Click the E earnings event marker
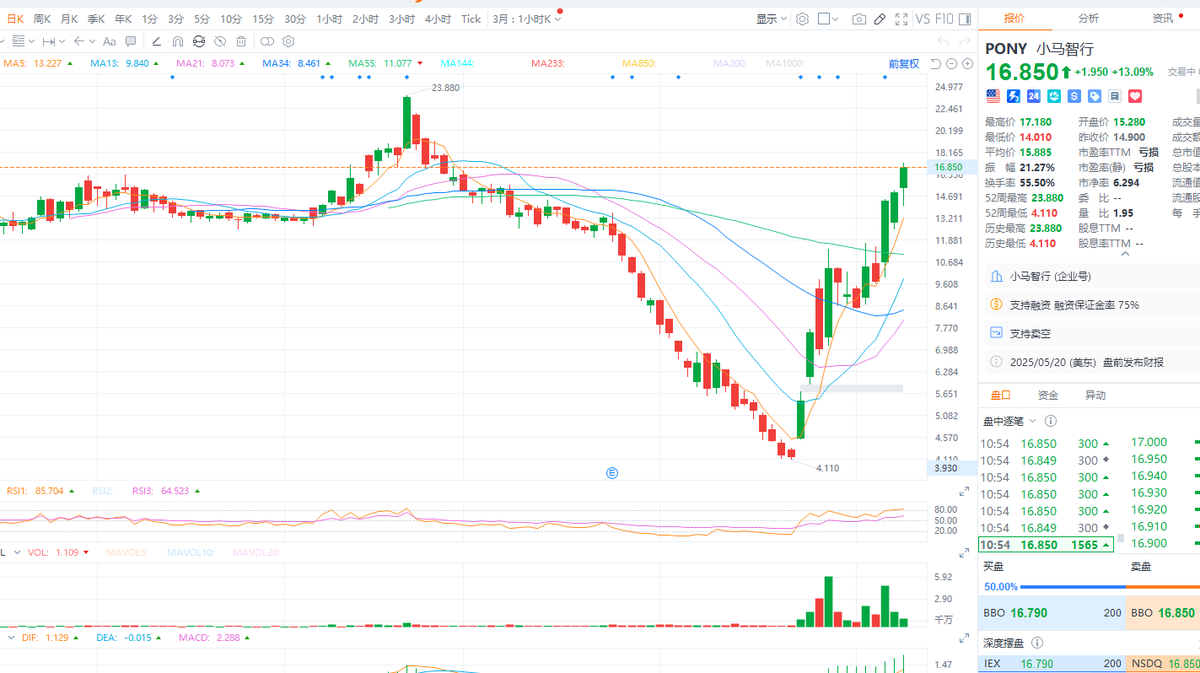Viewport: 1200px width, 673px height. click(613, 472)
